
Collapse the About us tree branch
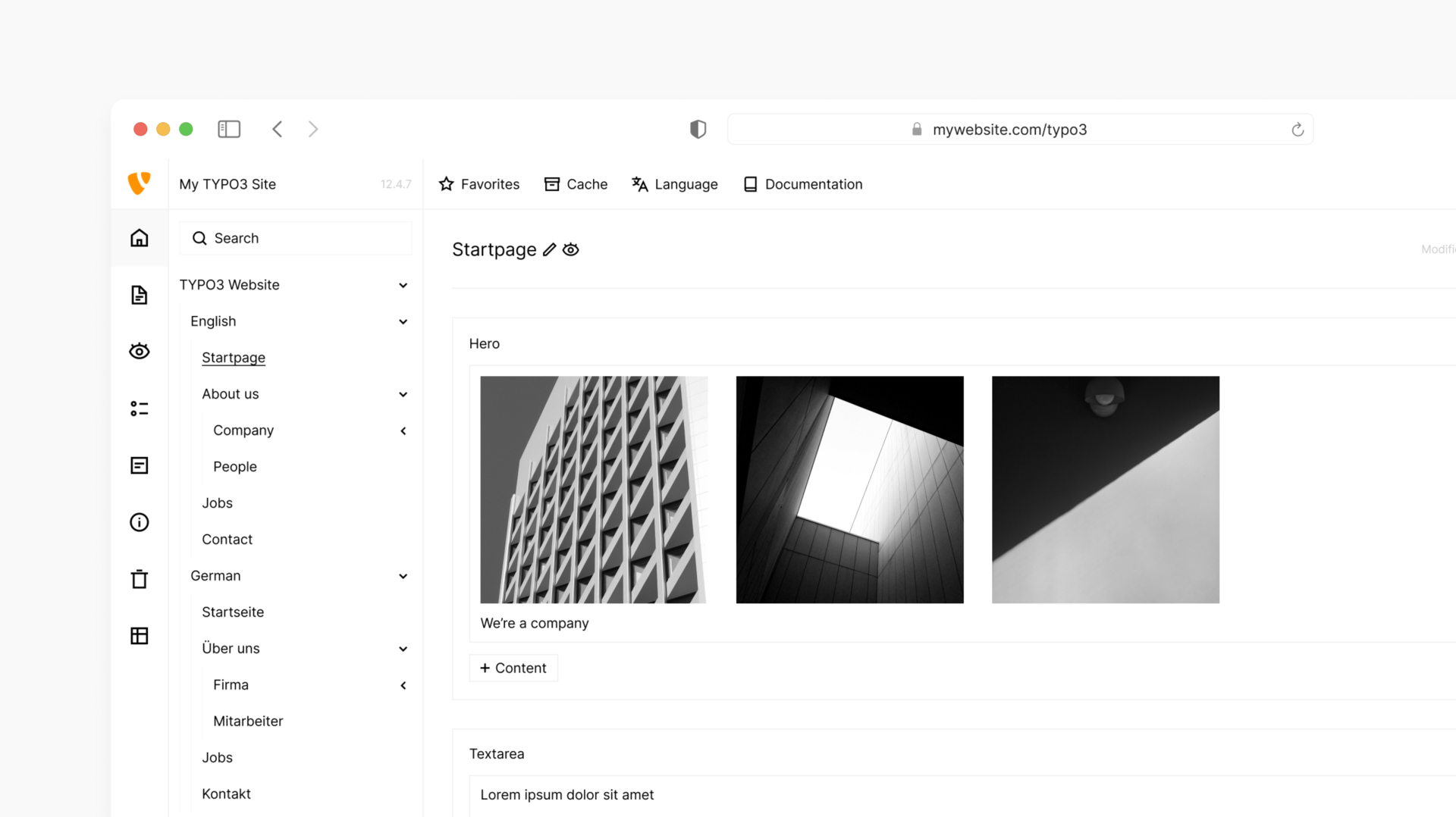[403, 394]
